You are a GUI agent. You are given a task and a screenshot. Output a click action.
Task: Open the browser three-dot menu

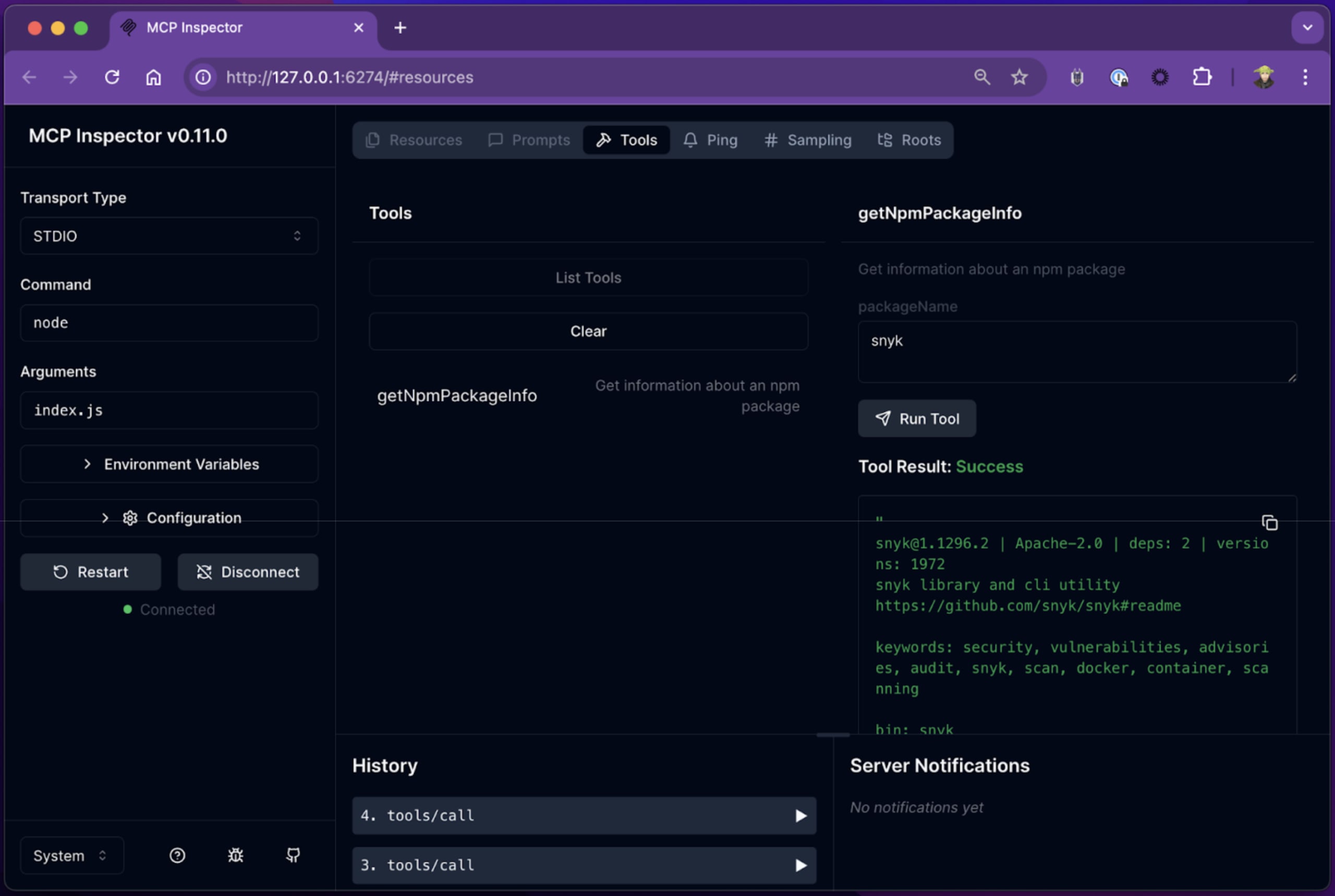coord(1305,77)
